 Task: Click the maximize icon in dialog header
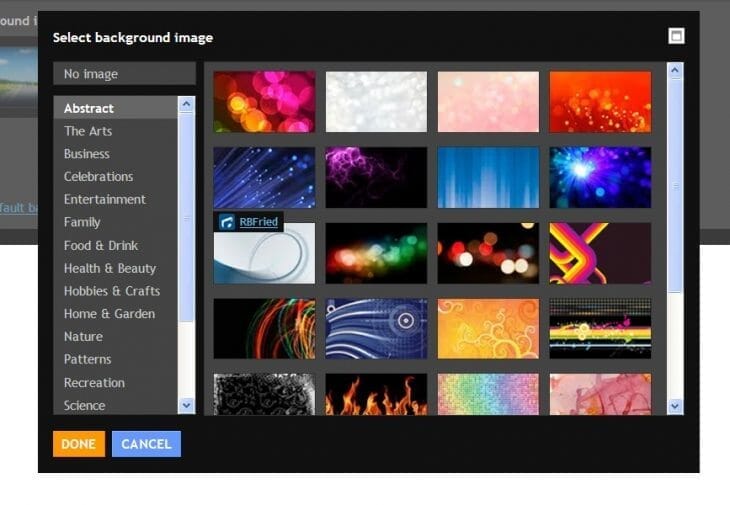tap(676, 37)
